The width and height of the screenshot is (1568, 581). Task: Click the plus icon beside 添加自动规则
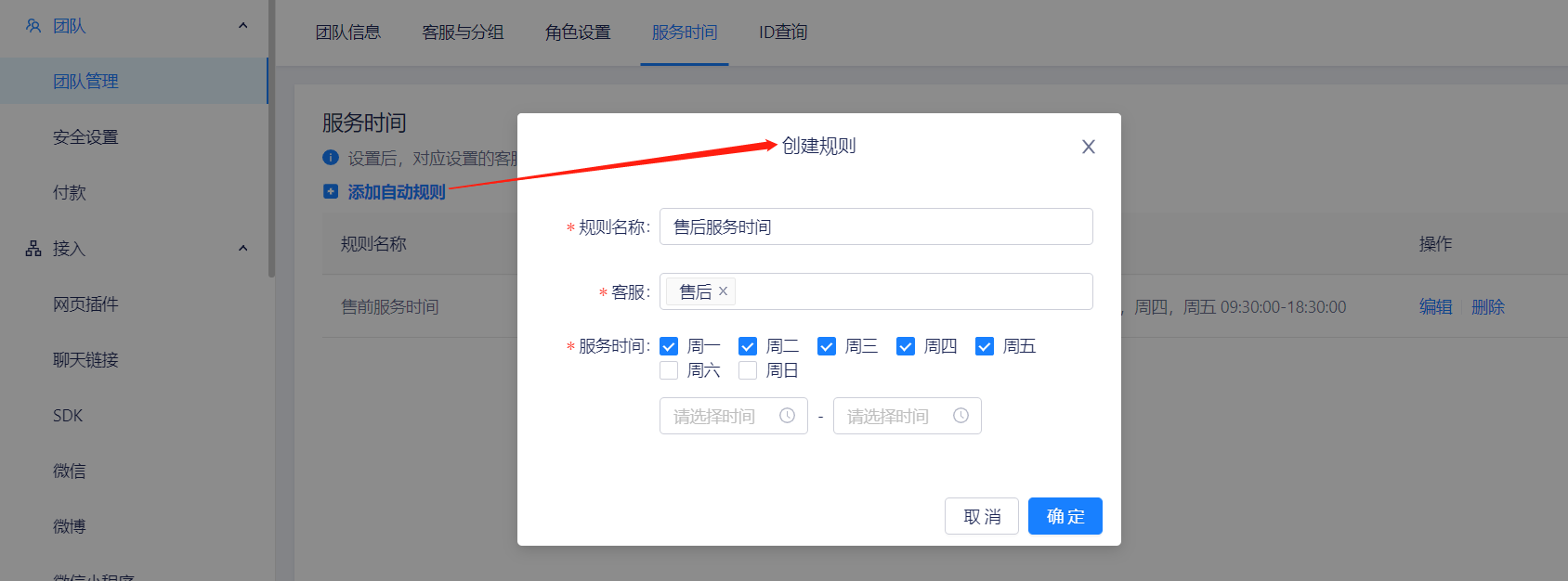pyautogui.click(x=331, y=191)
